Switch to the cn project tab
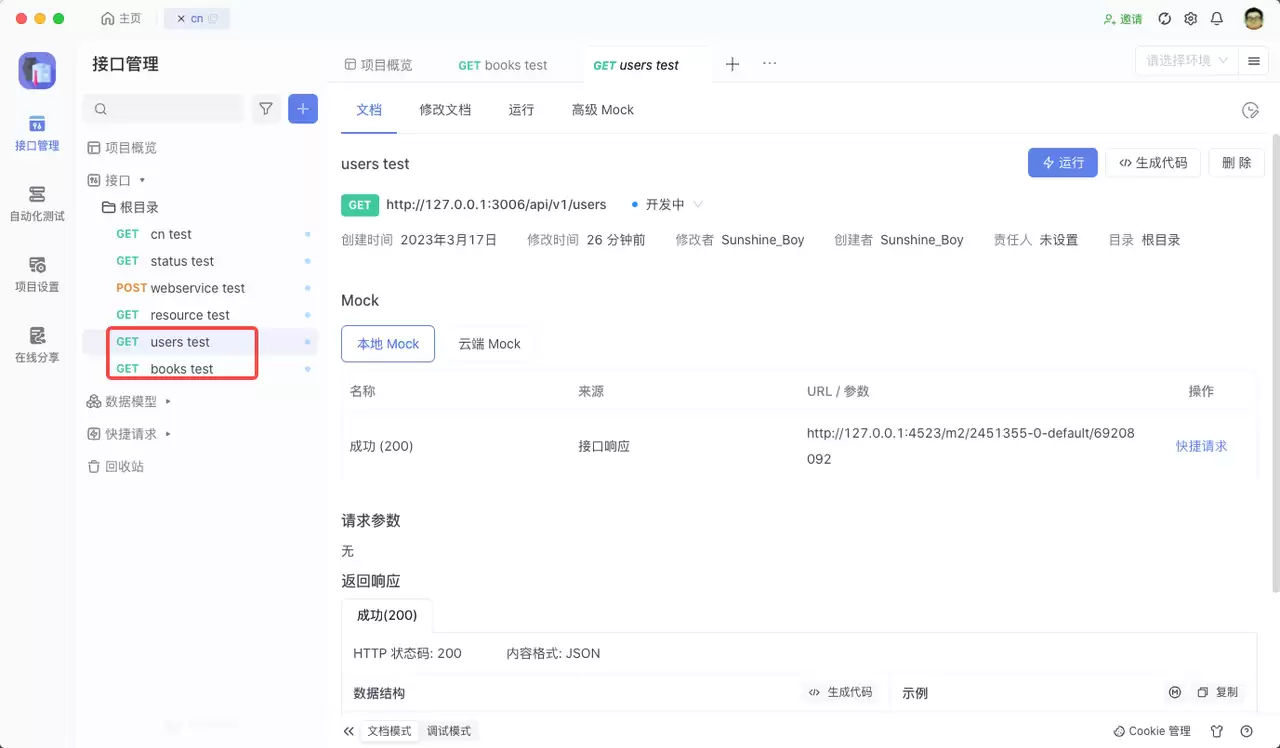The height and width of the screenshot is (748, 1280). (x=197, y=19)
